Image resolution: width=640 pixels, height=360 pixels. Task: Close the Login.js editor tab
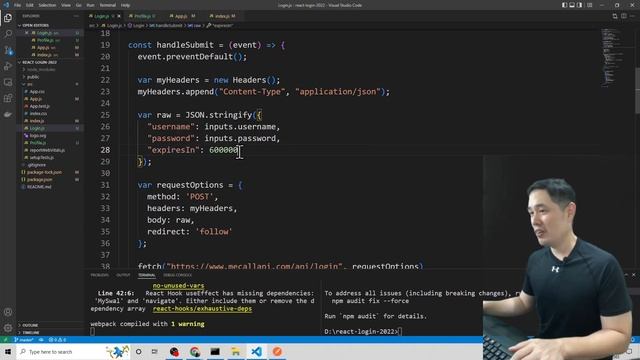[119, 16]
